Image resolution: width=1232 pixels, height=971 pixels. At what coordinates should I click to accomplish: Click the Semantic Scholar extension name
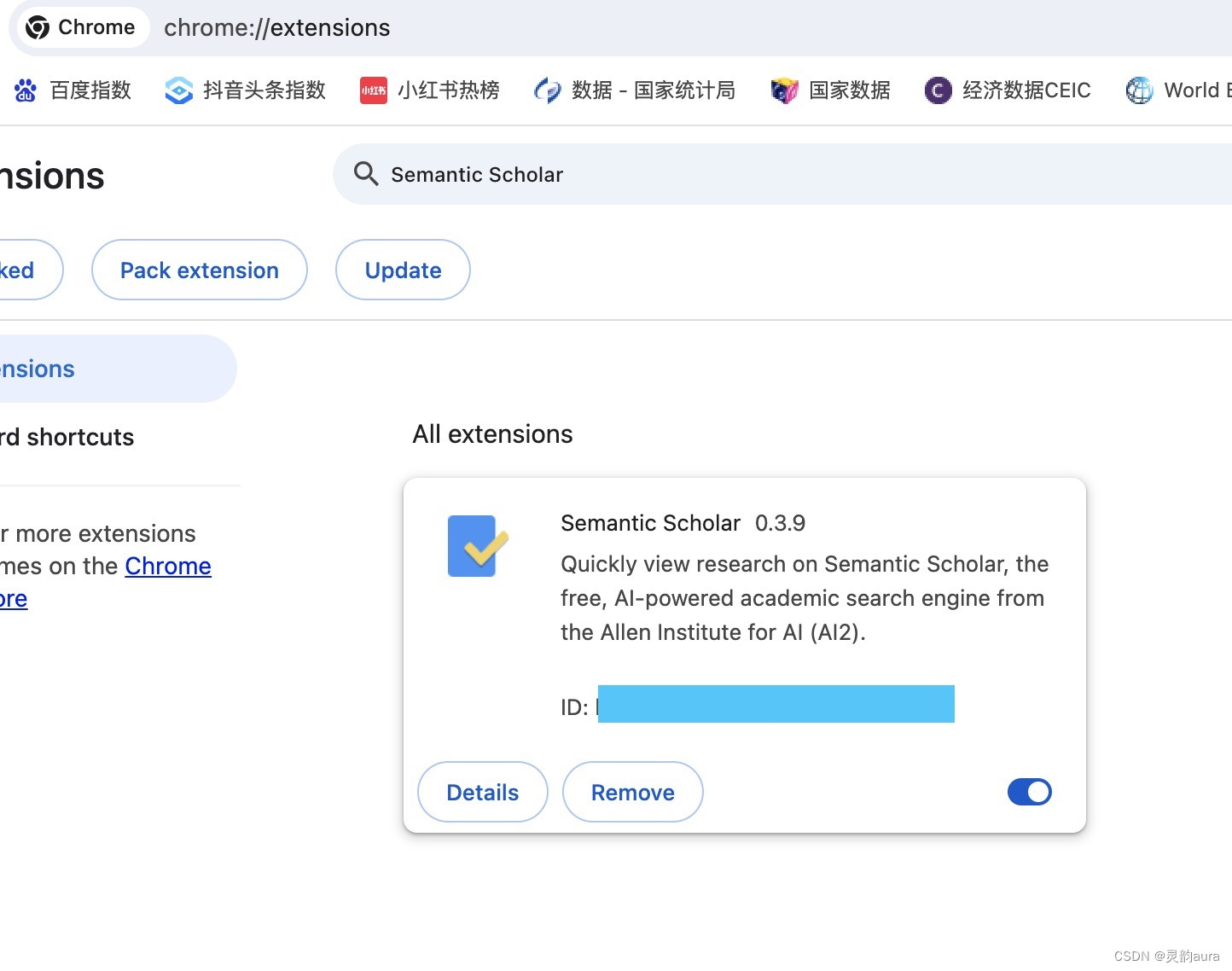650,523
